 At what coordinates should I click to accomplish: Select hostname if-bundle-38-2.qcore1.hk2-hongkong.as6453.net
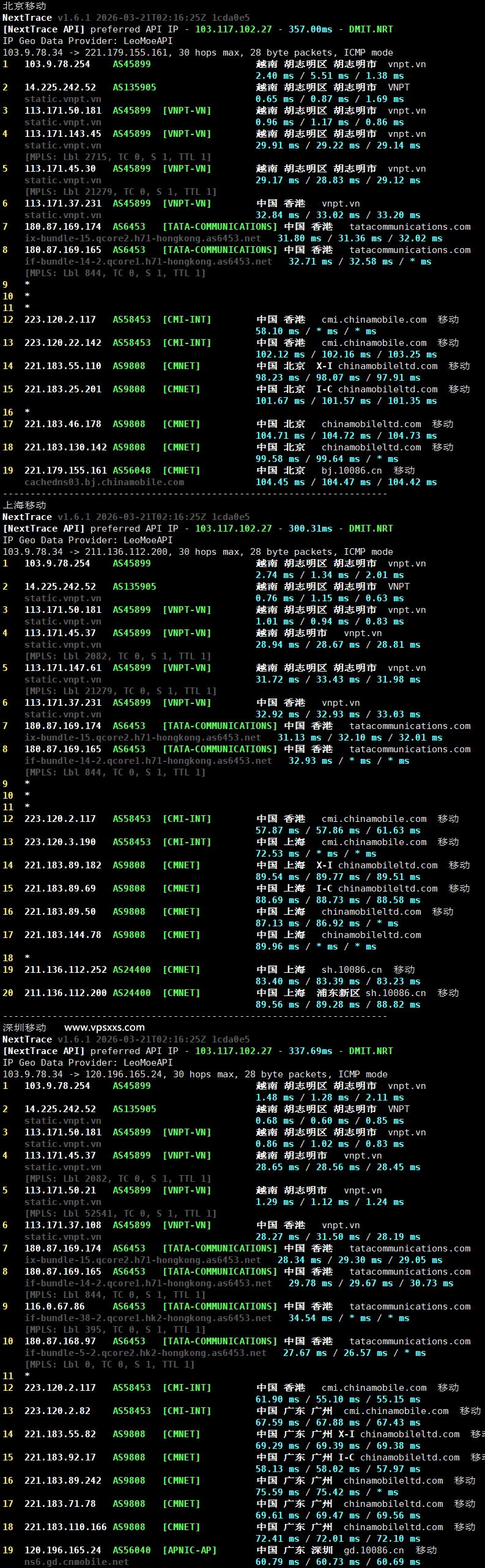click(x=148, y=1318)
